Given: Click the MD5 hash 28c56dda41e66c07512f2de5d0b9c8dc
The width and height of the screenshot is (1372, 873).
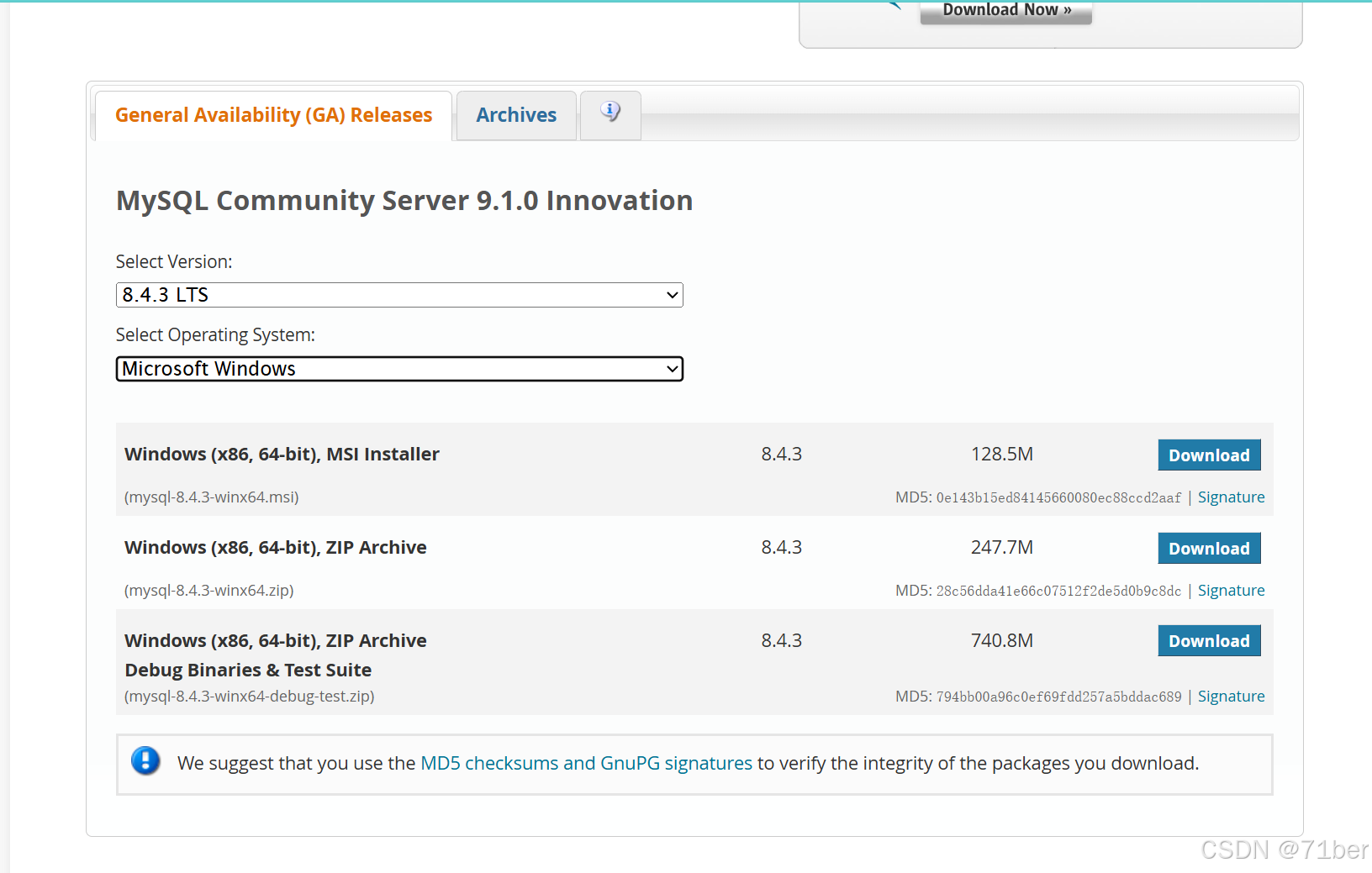Looking at the screenshot, I should tap(1058, 592).
